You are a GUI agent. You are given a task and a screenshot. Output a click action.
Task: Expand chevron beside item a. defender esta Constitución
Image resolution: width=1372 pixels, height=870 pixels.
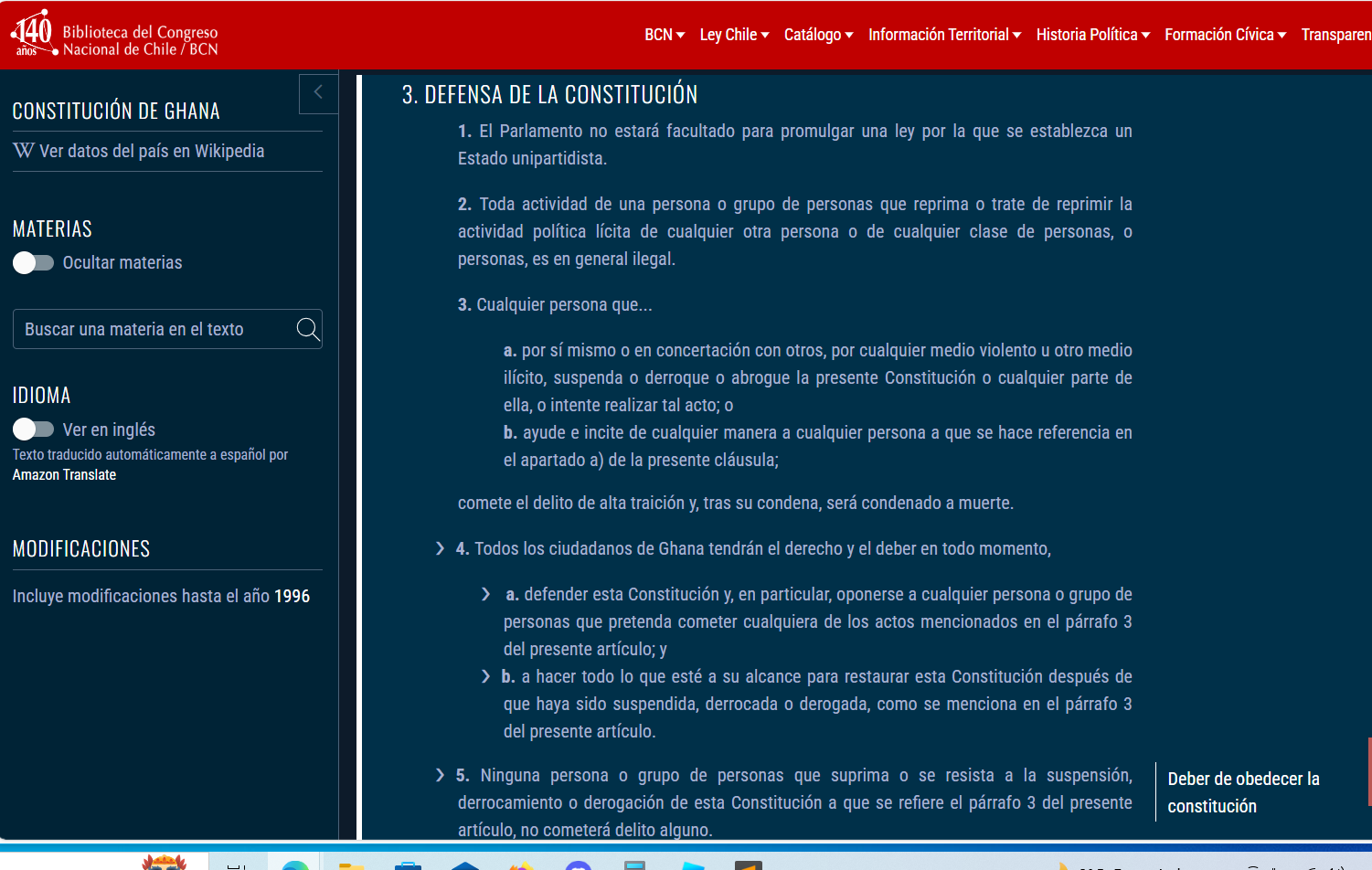pos(485,594)
